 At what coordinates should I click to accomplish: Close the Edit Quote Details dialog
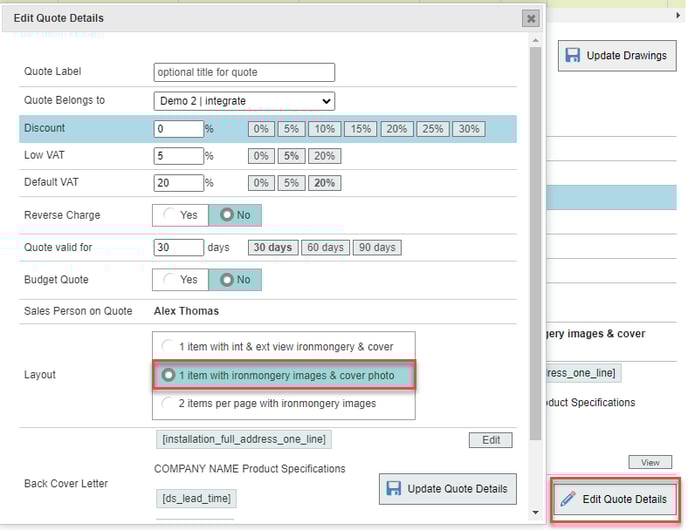click(530, 18)
